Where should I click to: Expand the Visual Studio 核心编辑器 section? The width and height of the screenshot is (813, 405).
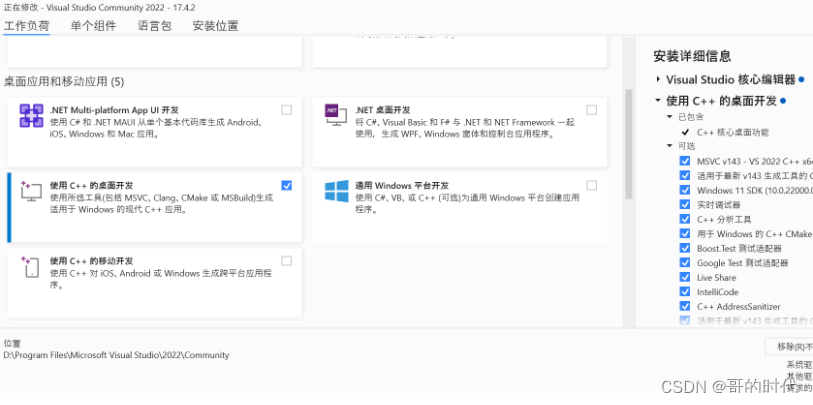click(657, 79)
